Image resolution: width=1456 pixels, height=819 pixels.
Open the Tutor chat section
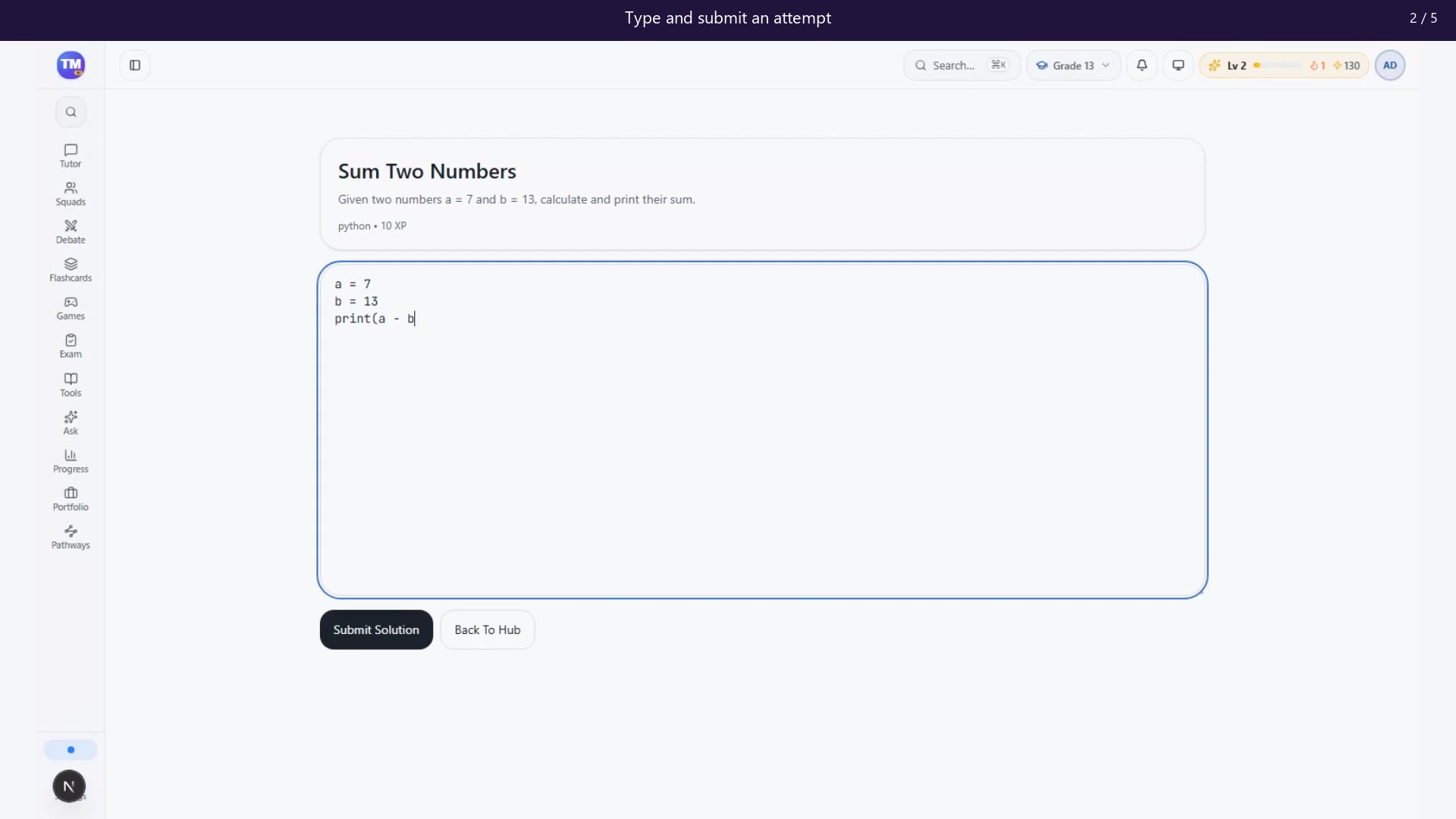coord(71,155)
